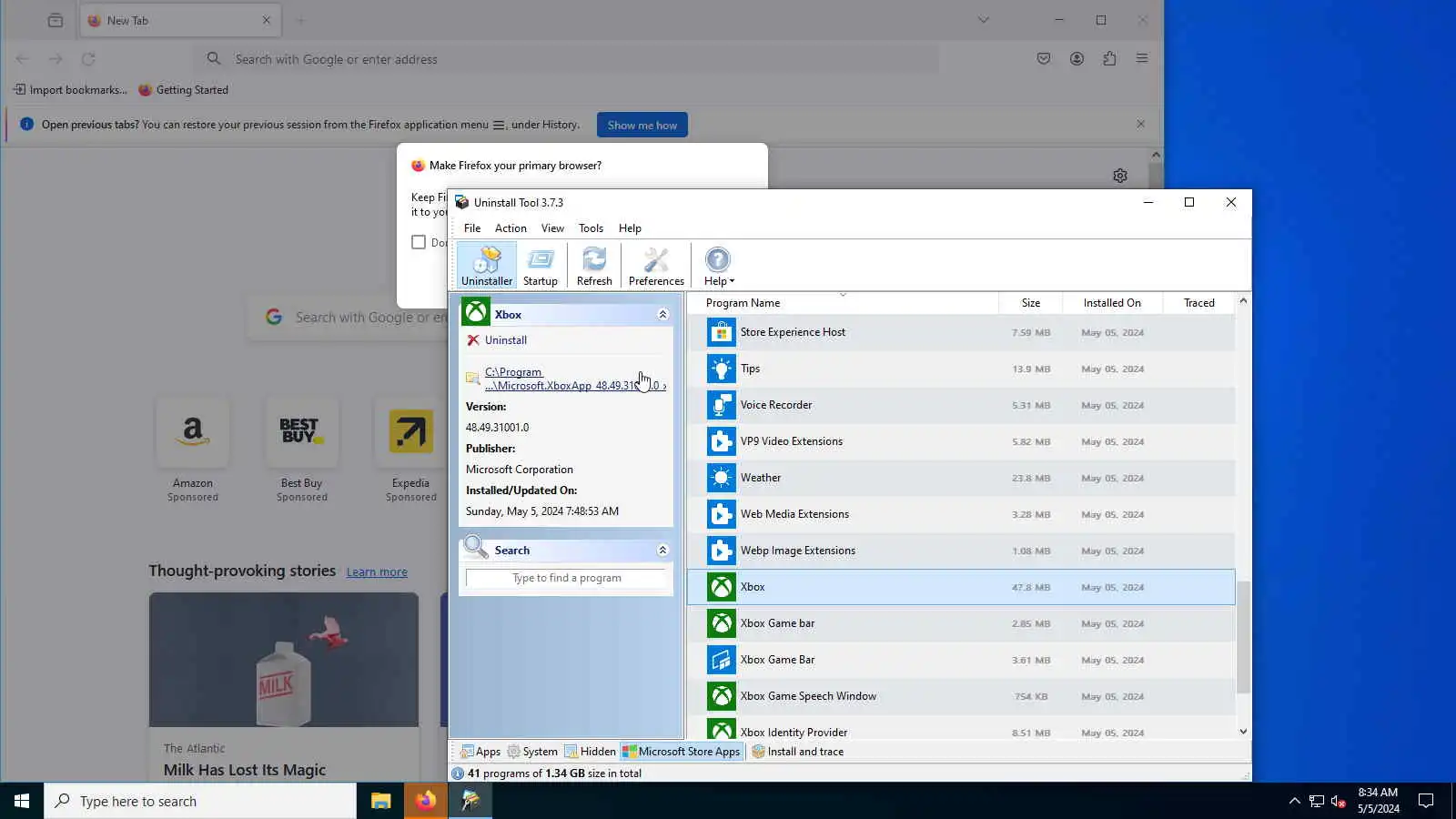The image size is (1456, 819).
Task: Open the Amazon sponsored shortcut thumbnail
Action: click(x=193, y=432)
